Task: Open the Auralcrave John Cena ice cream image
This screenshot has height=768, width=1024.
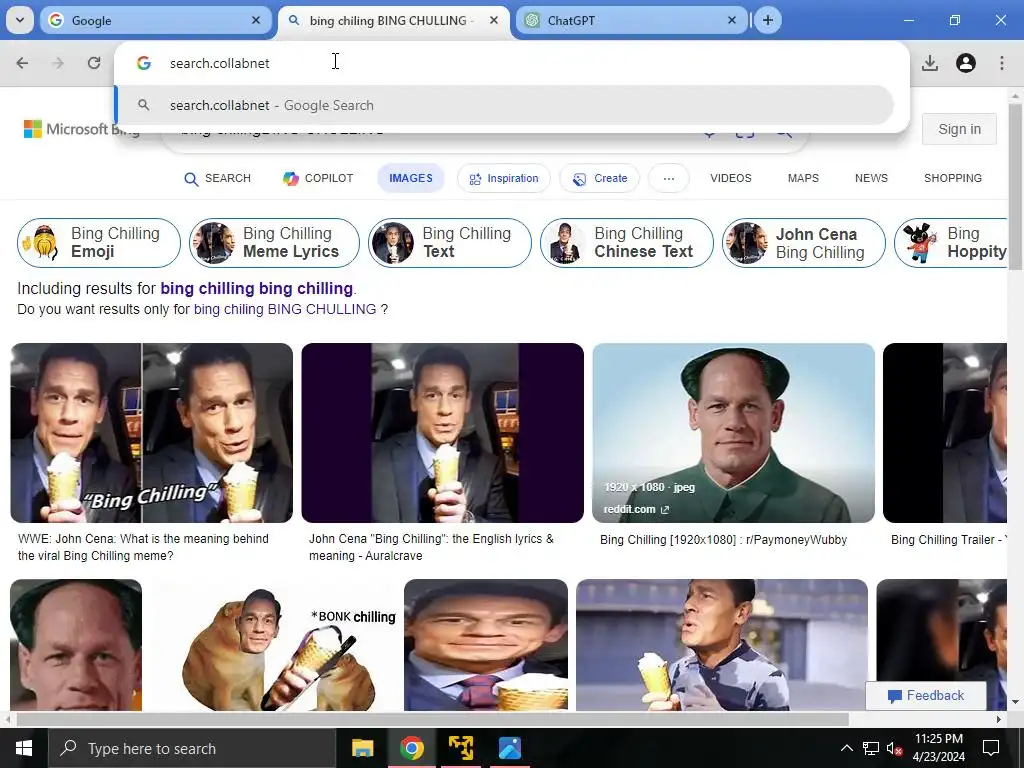Action: 443,433
